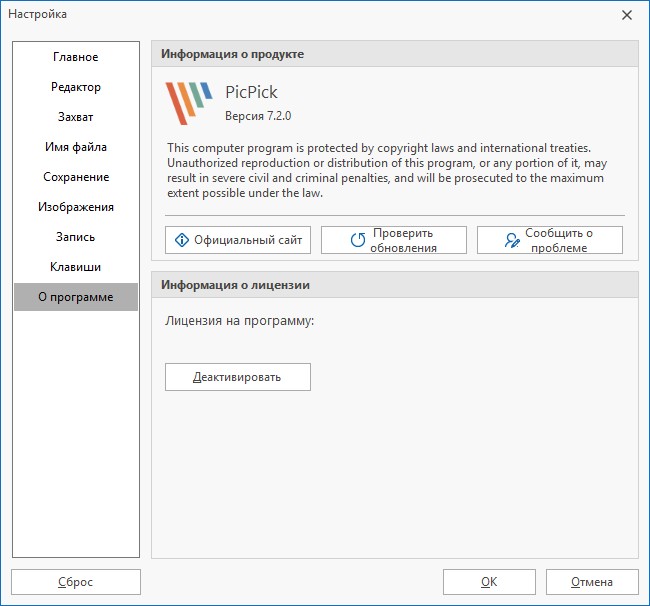The width and height of the screenshot is (650, 606).
Task: Open the Главное settings section
Action: pos(76,57)
